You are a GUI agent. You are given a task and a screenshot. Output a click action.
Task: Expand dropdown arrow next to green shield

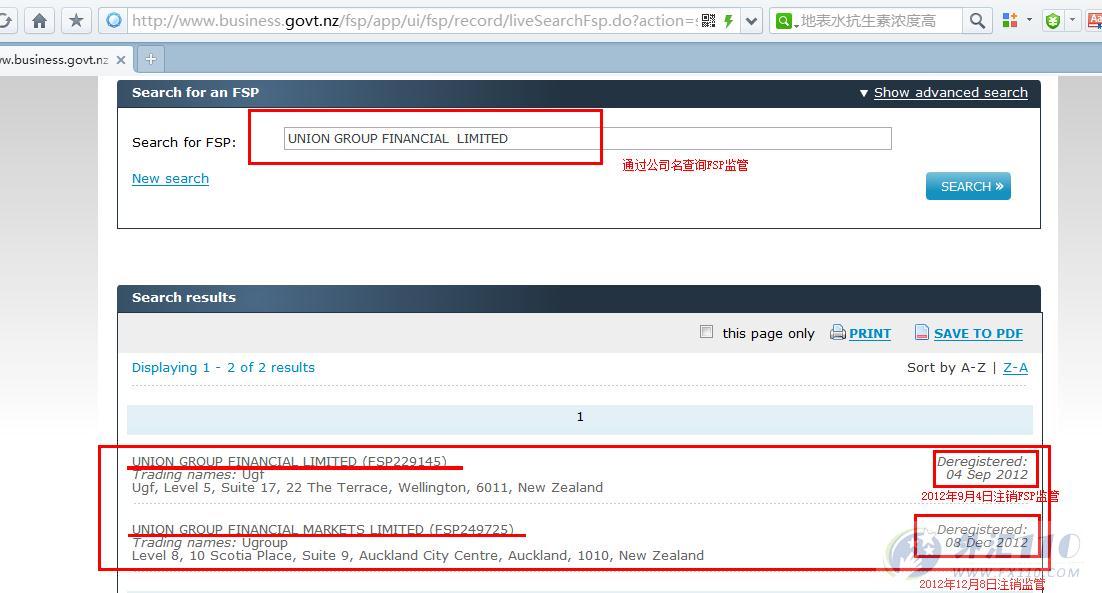(1072, 20)
